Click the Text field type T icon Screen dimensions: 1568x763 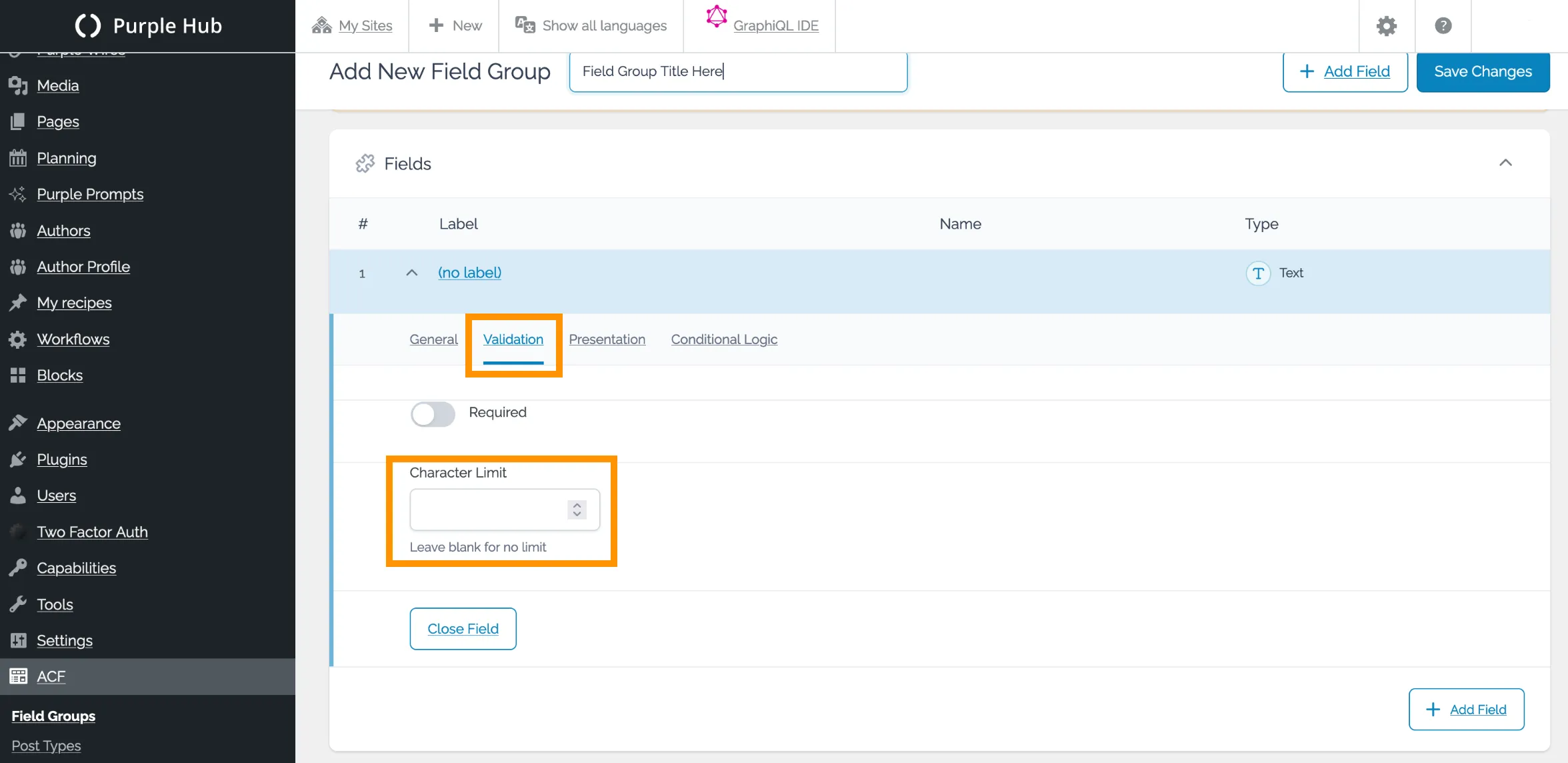[1258, 273]
